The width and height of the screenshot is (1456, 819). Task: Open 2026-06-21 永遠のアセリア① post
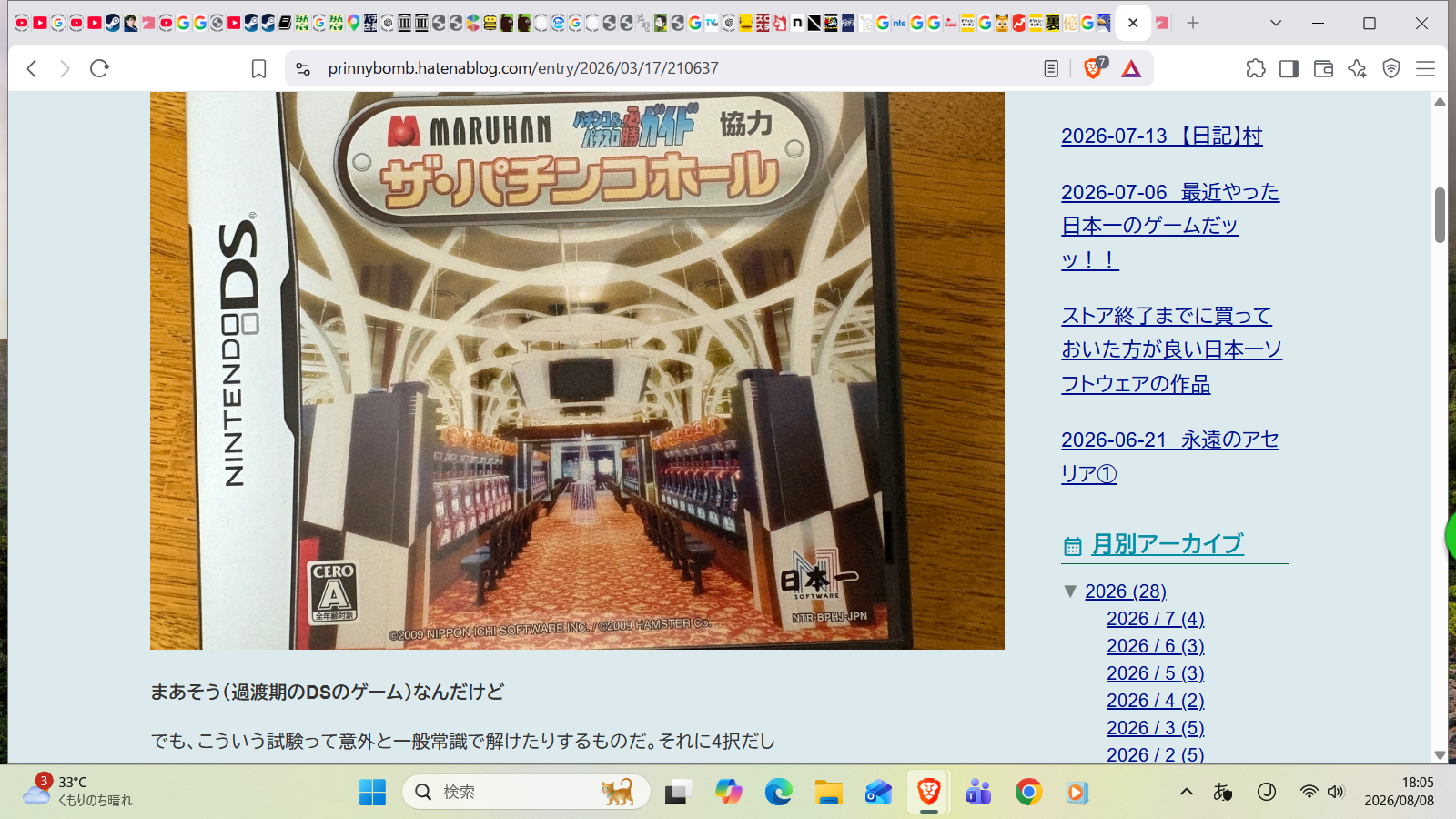coord(1170,457)
